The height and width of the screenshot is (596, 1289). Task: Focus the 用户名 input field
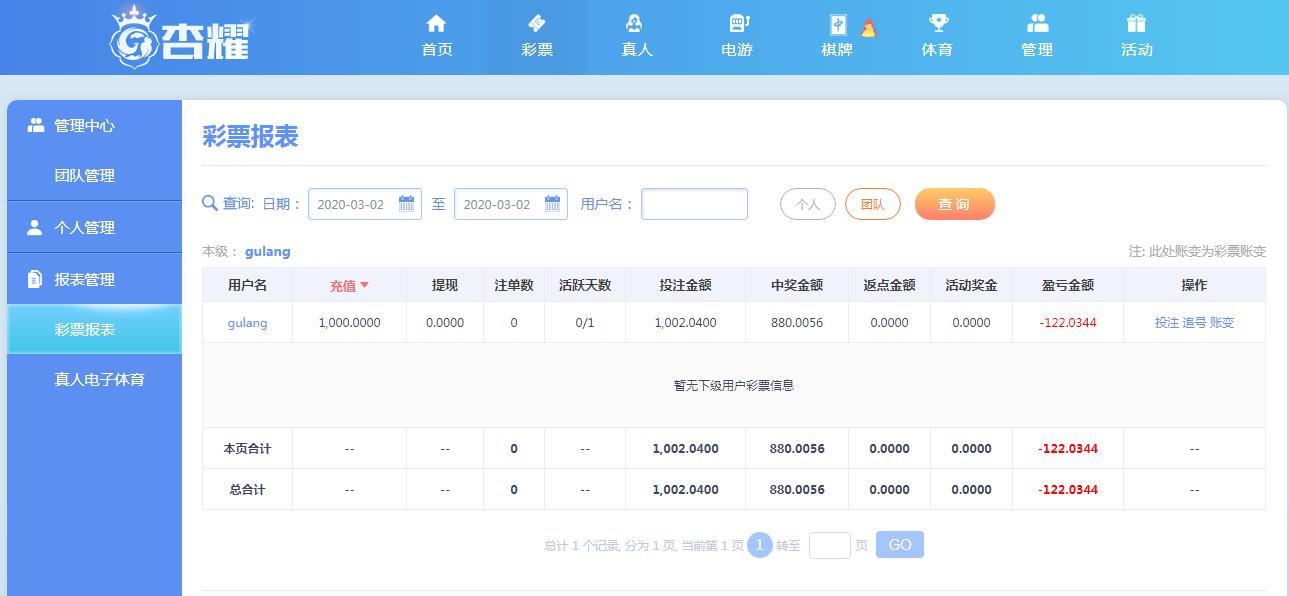694,204
